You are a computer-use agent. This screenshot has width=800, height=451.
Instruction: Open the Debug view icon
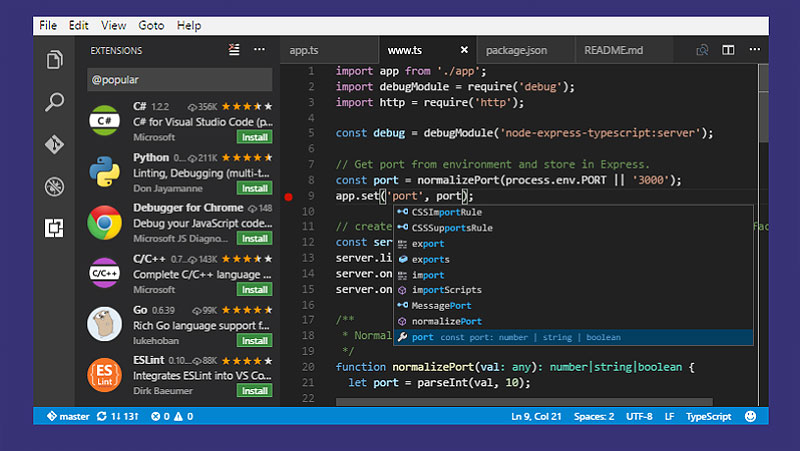click(x=54, y=186)
